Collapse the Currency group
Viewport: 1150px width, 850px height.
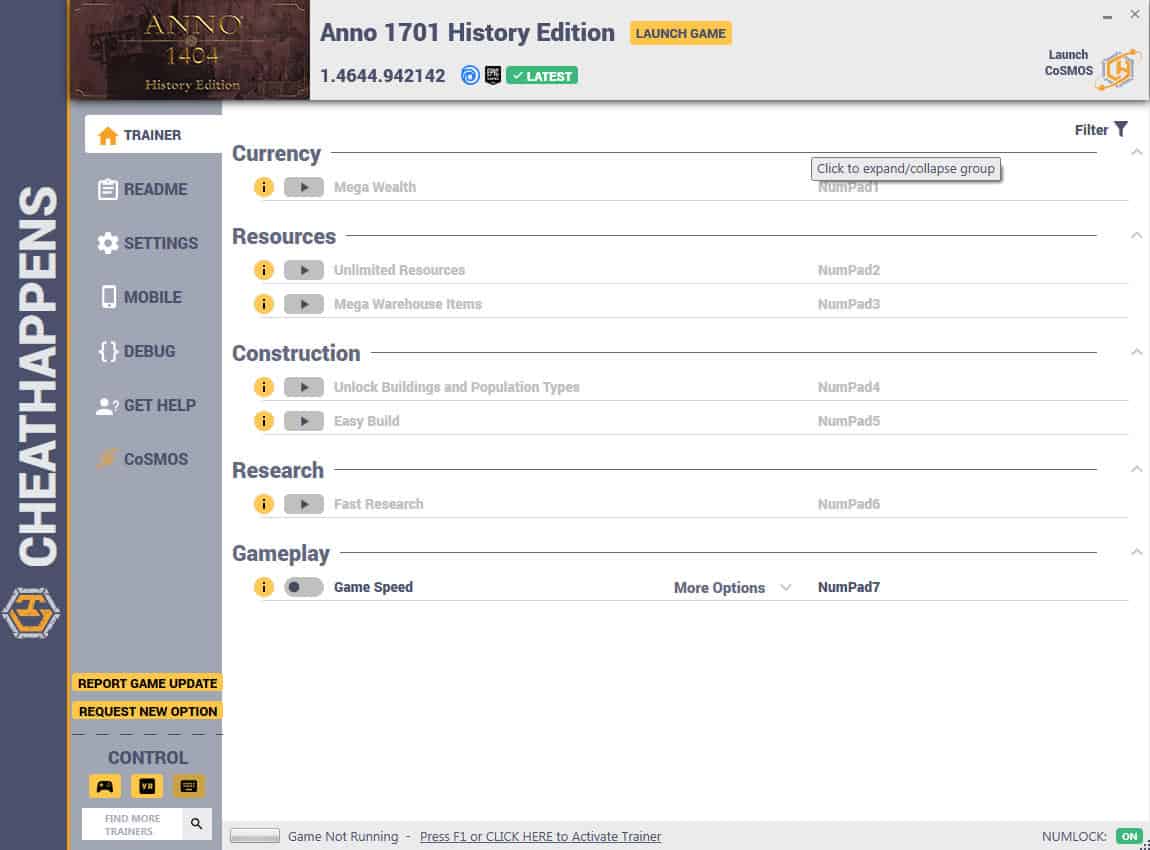click(1136, 153)
